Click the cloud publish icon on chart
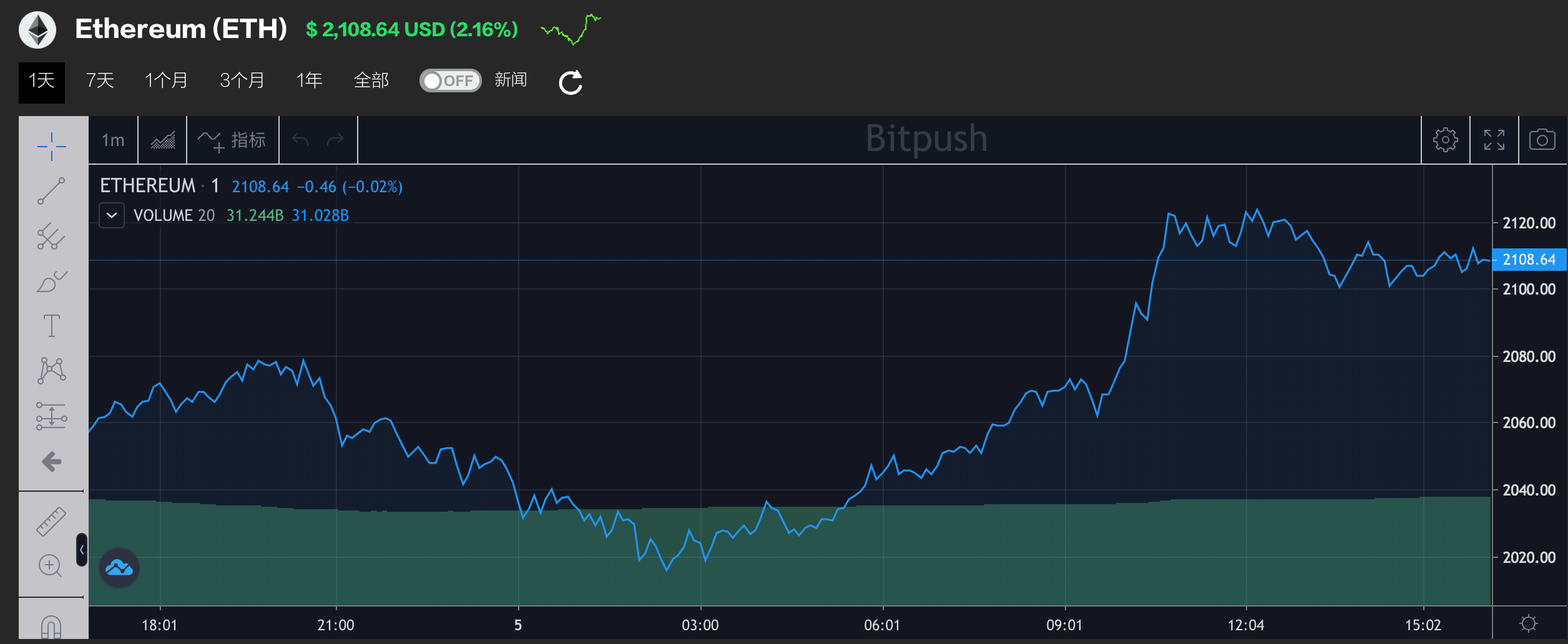 click(x=119, y=568)
